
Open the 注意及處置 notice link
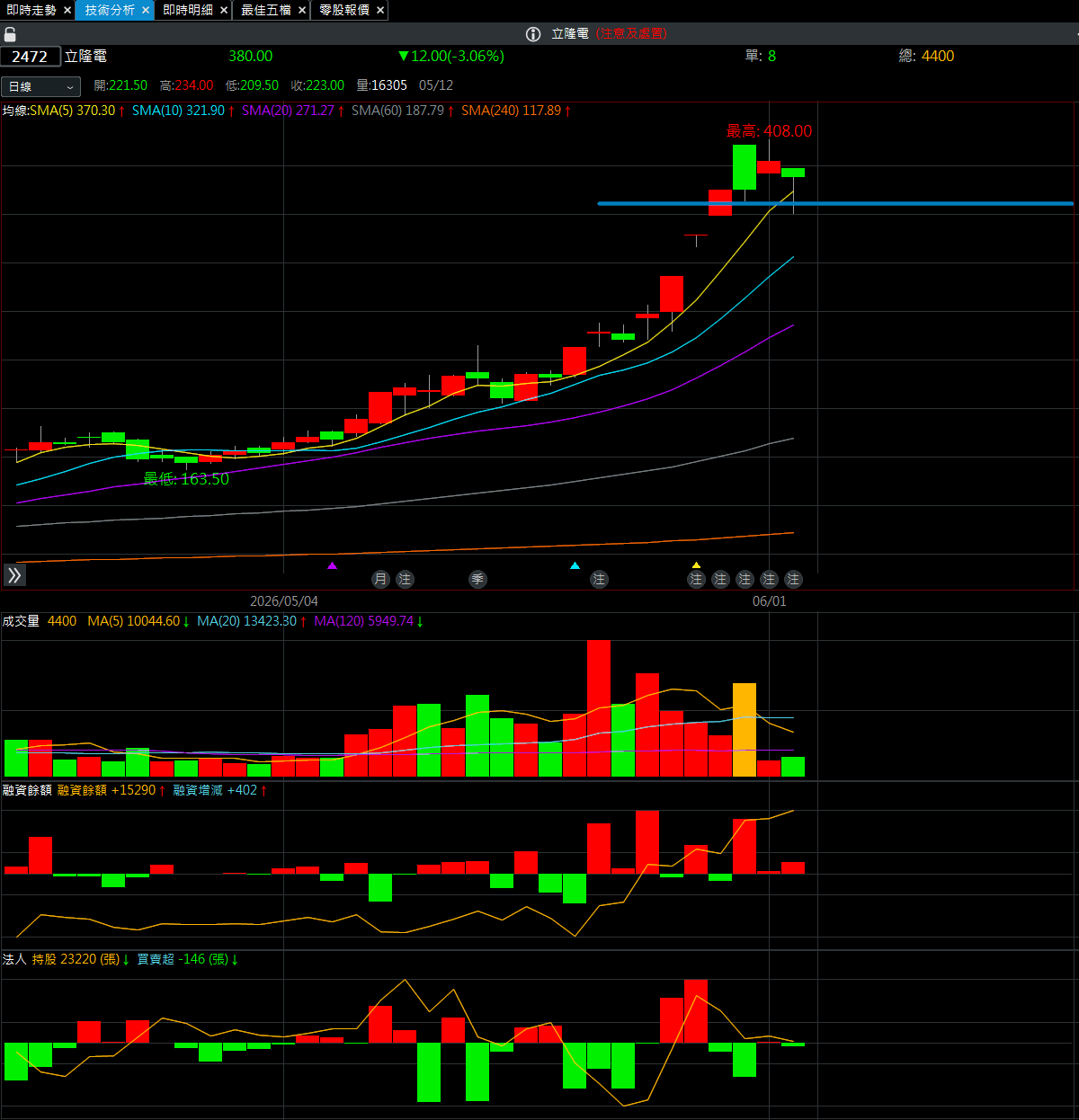coord(631,34)
